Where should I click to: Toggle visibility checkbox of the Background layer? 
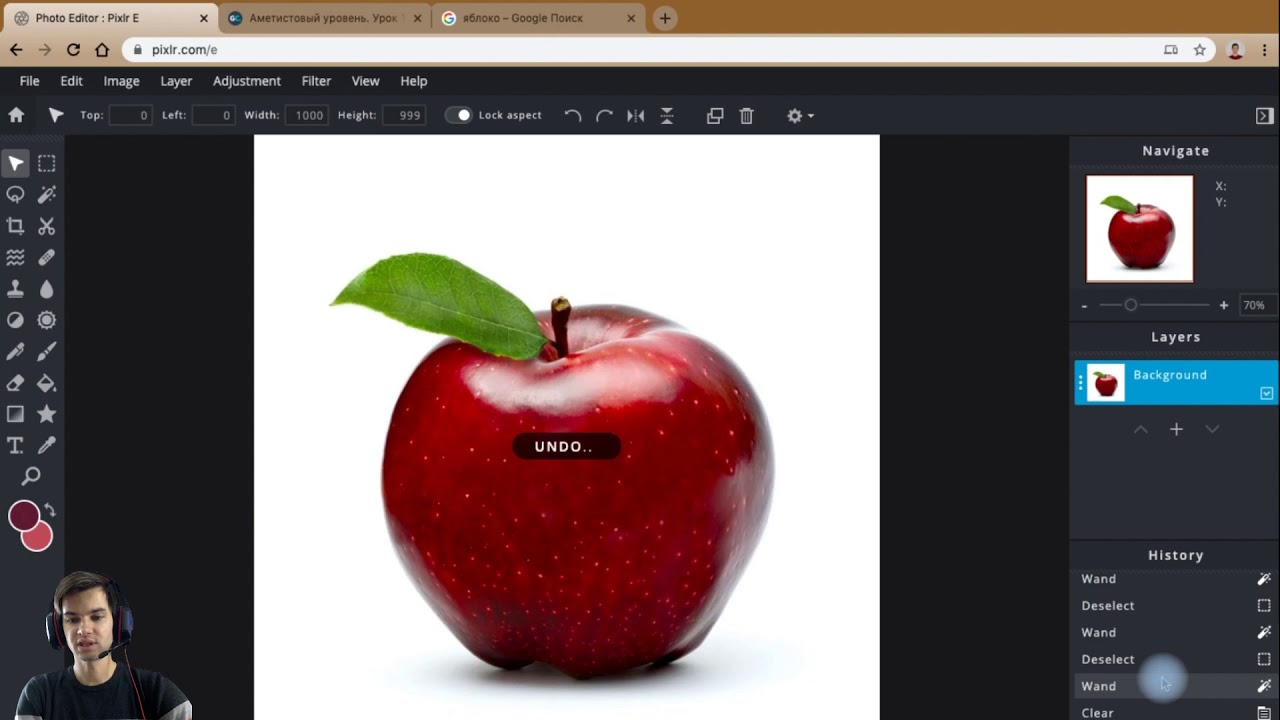[x=1266, y=393]
